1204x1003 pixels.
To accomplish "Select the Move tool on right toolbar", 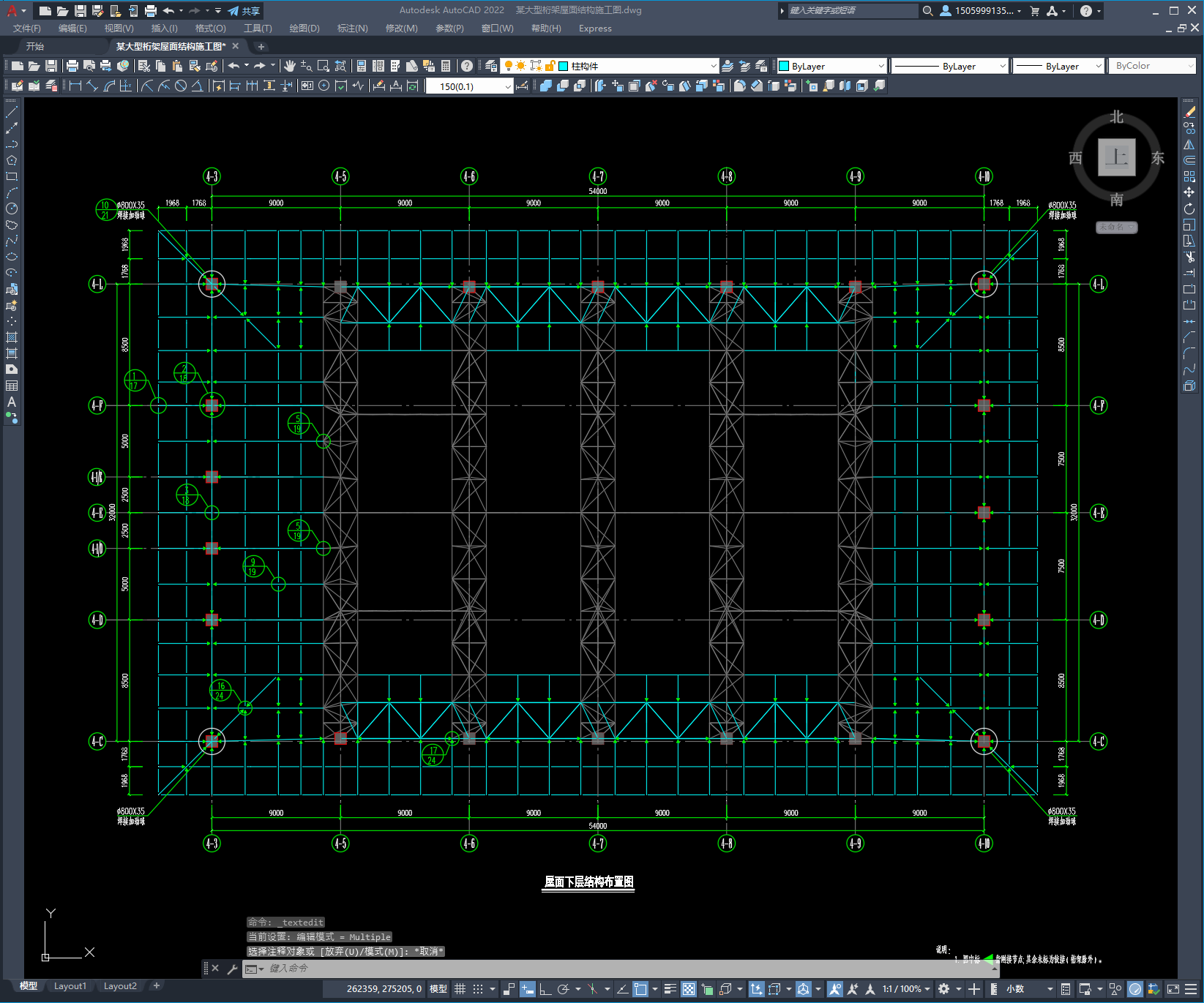I will 1189,192.
